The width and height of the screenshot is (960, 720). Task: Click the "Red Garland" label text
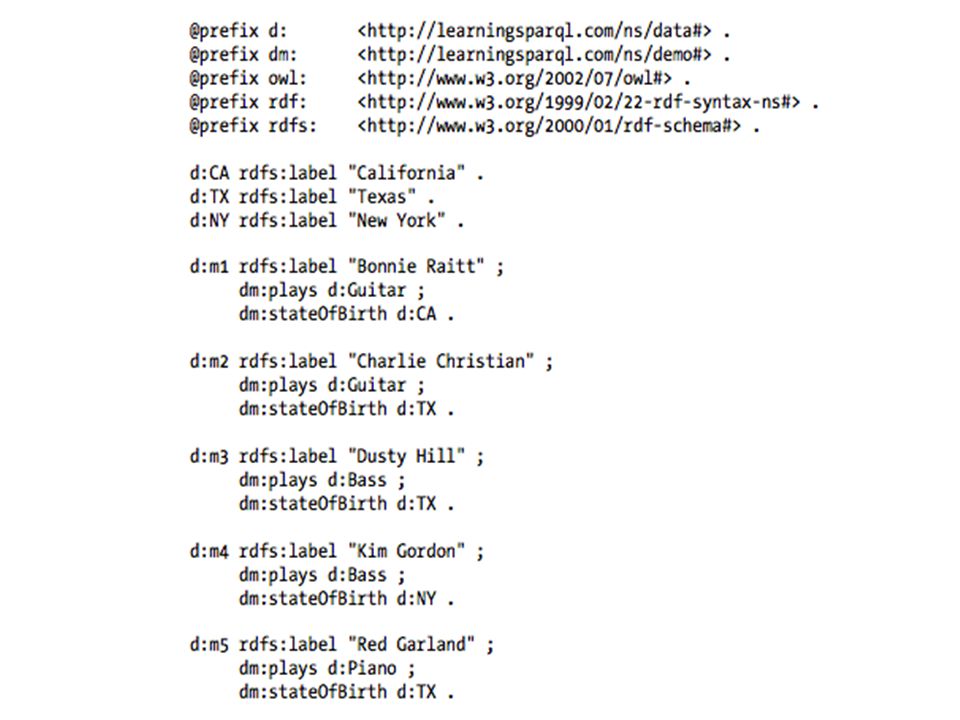pyautogui.click(x=411, y=645)
